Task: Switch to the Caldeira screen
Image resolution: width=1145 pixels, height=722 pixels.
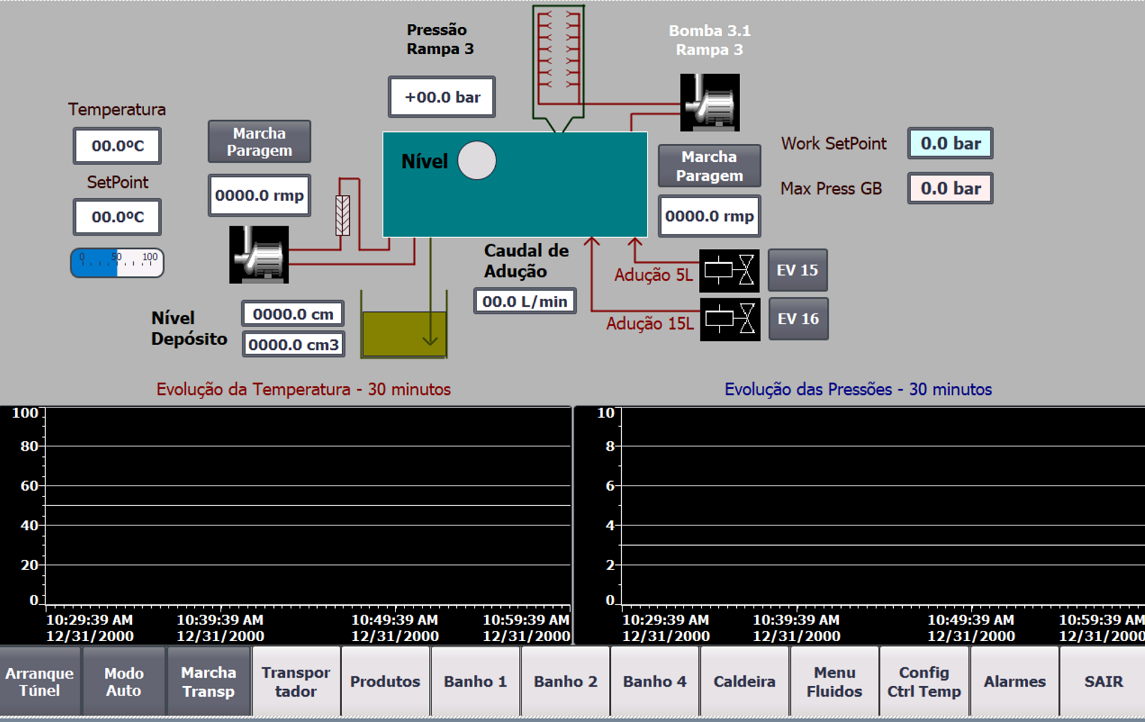Action: pos(744,682)
